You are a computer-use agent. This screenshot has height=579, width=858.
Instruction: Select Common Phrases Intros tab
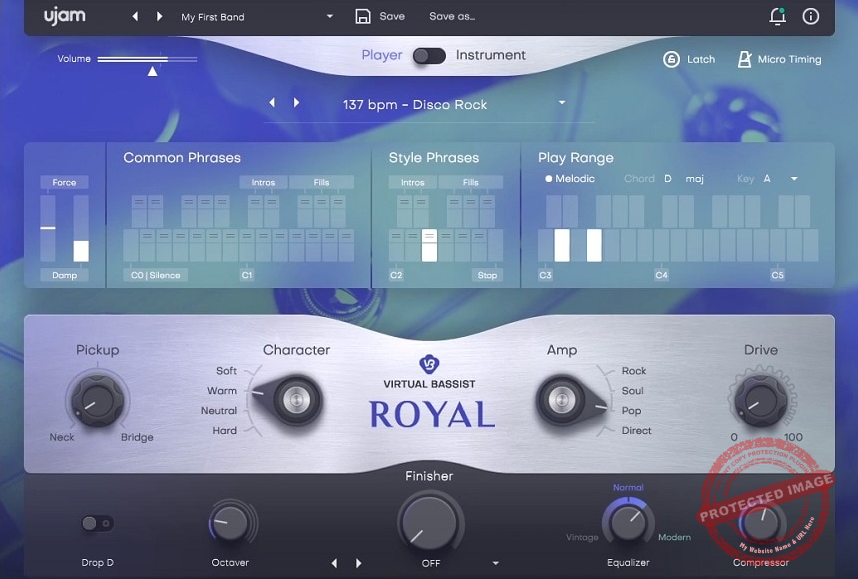click(x=263, y=182)
